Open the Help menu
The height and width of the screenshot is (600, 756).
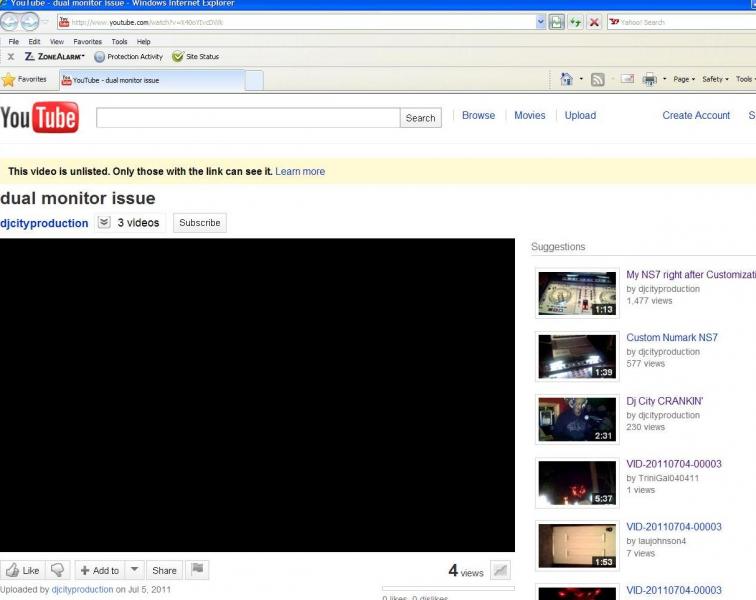tap(144, 41)
